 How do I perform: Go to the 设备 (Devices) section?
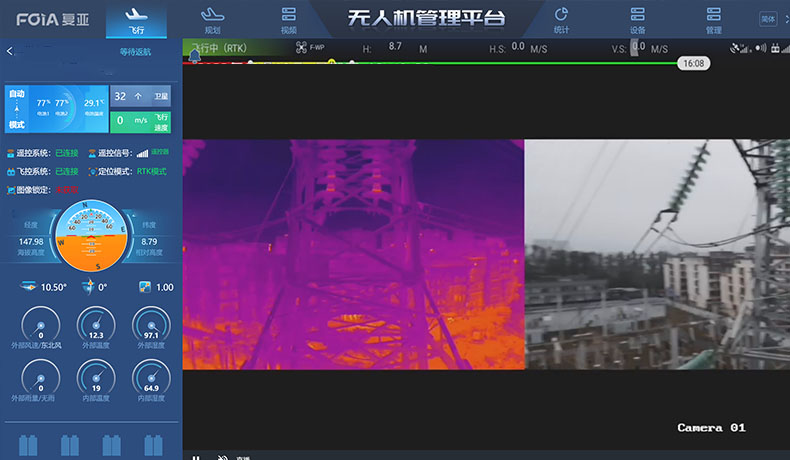637,20
